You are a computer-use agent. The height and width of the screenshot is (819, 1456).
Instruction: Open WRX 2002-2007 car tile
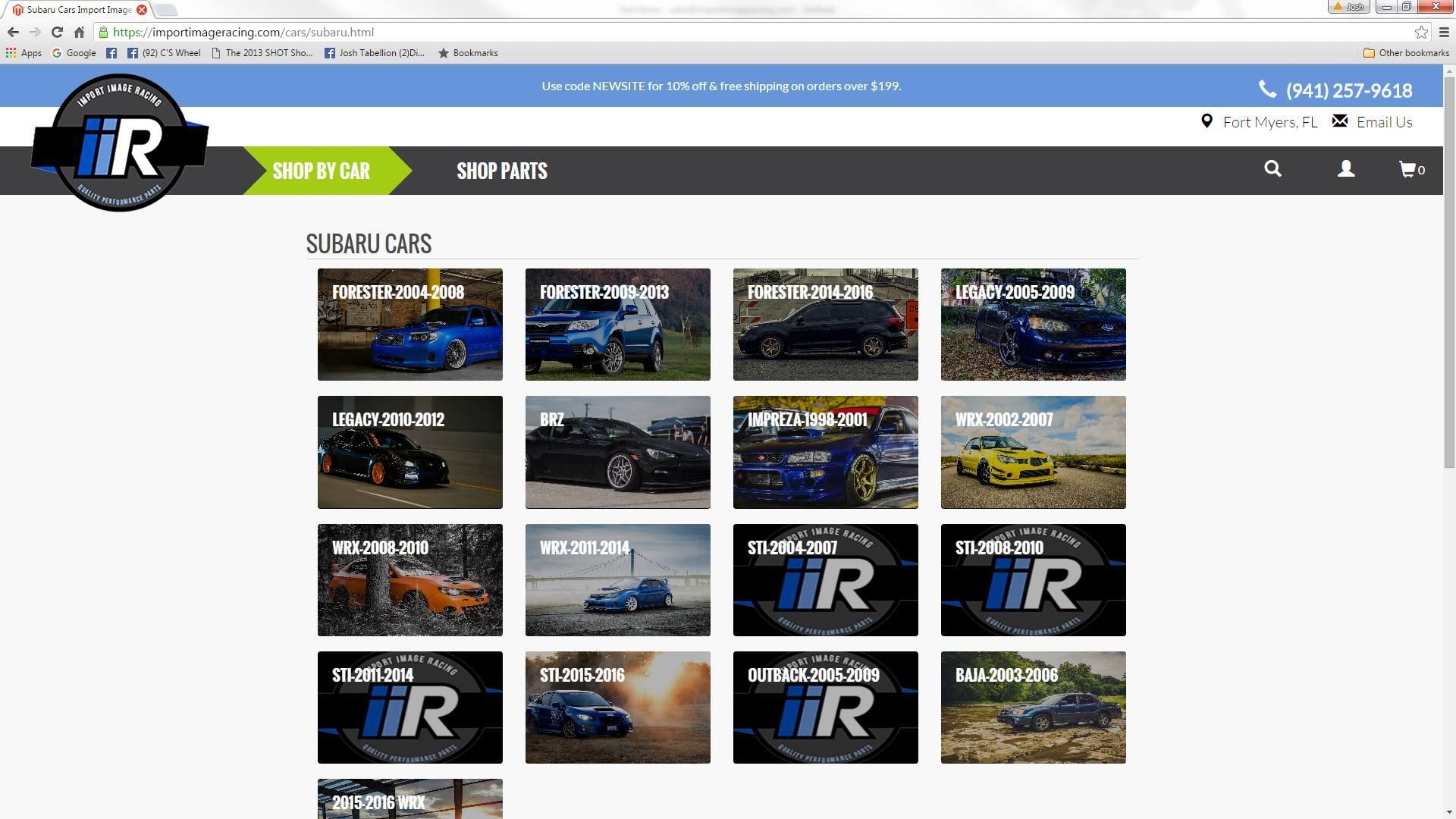1034,452
